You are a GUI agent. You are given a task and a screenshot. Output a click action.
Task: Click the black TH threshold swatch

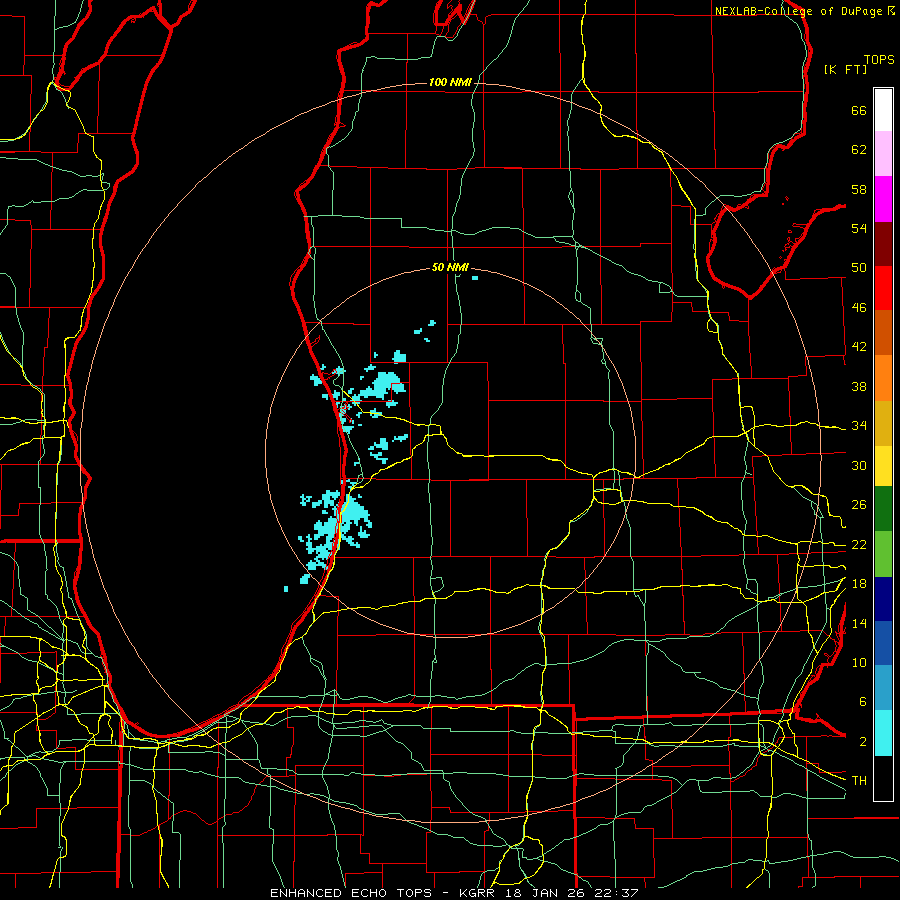tap(883, 778)
